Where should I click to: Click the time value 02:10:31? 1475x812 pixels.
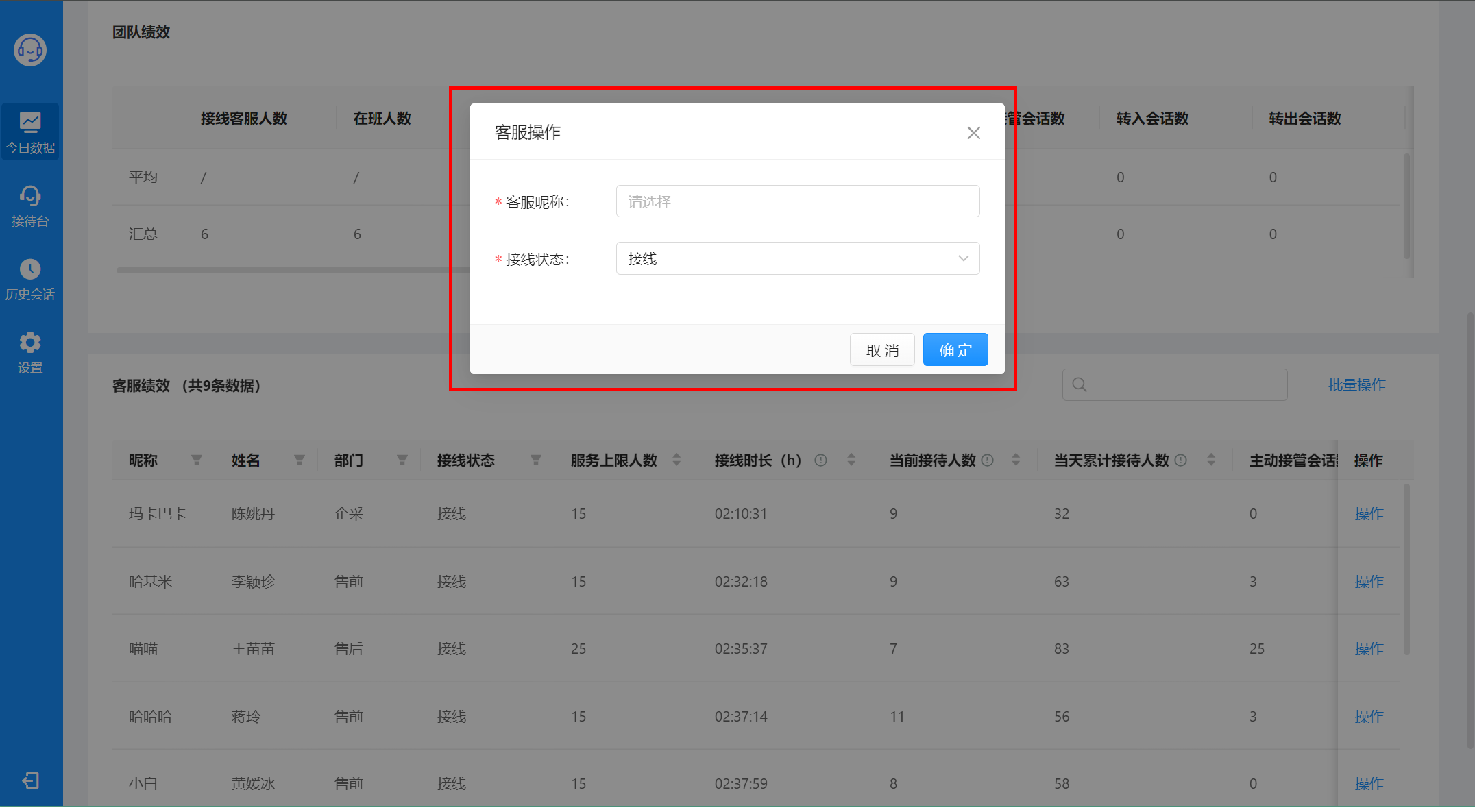741,514
